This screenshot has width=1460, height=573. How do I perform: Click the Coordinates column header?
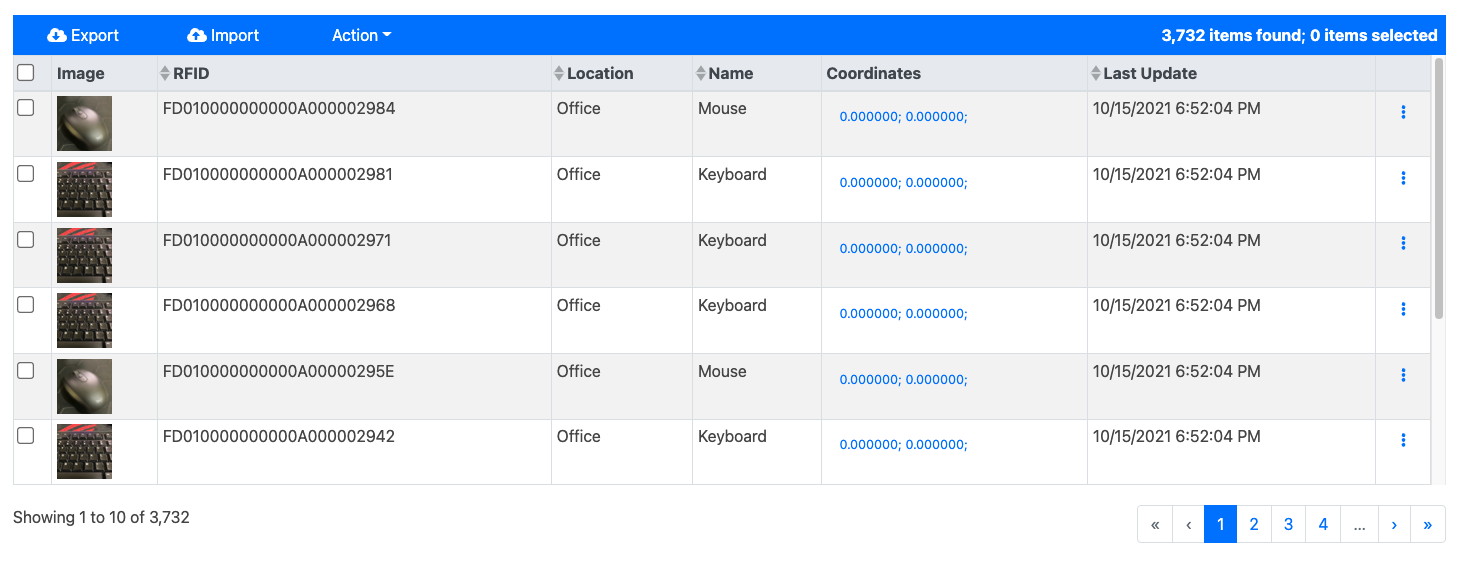click(x=873, y=73)
